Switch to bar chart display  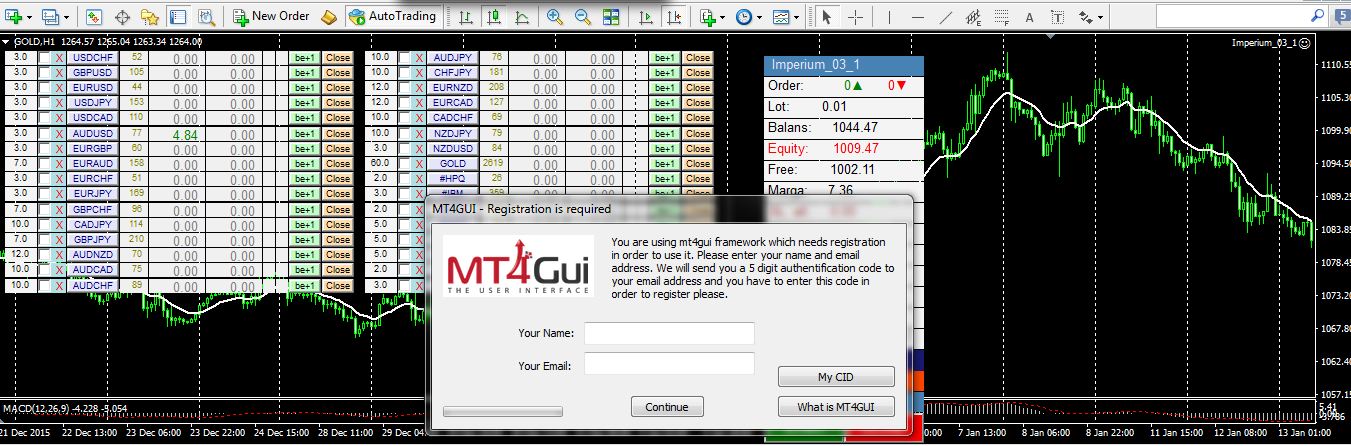coord(466,17)
